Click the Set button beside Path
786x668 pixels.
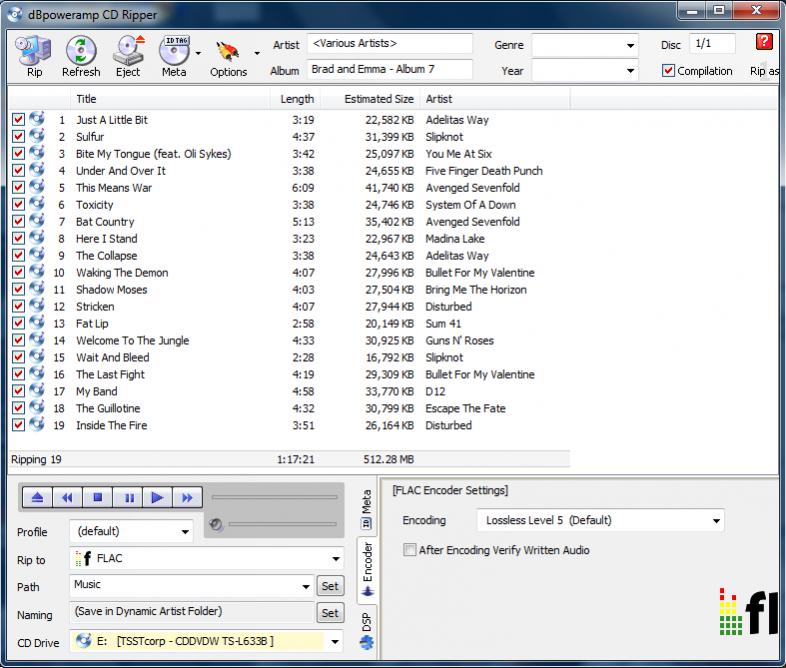point(329,586)
